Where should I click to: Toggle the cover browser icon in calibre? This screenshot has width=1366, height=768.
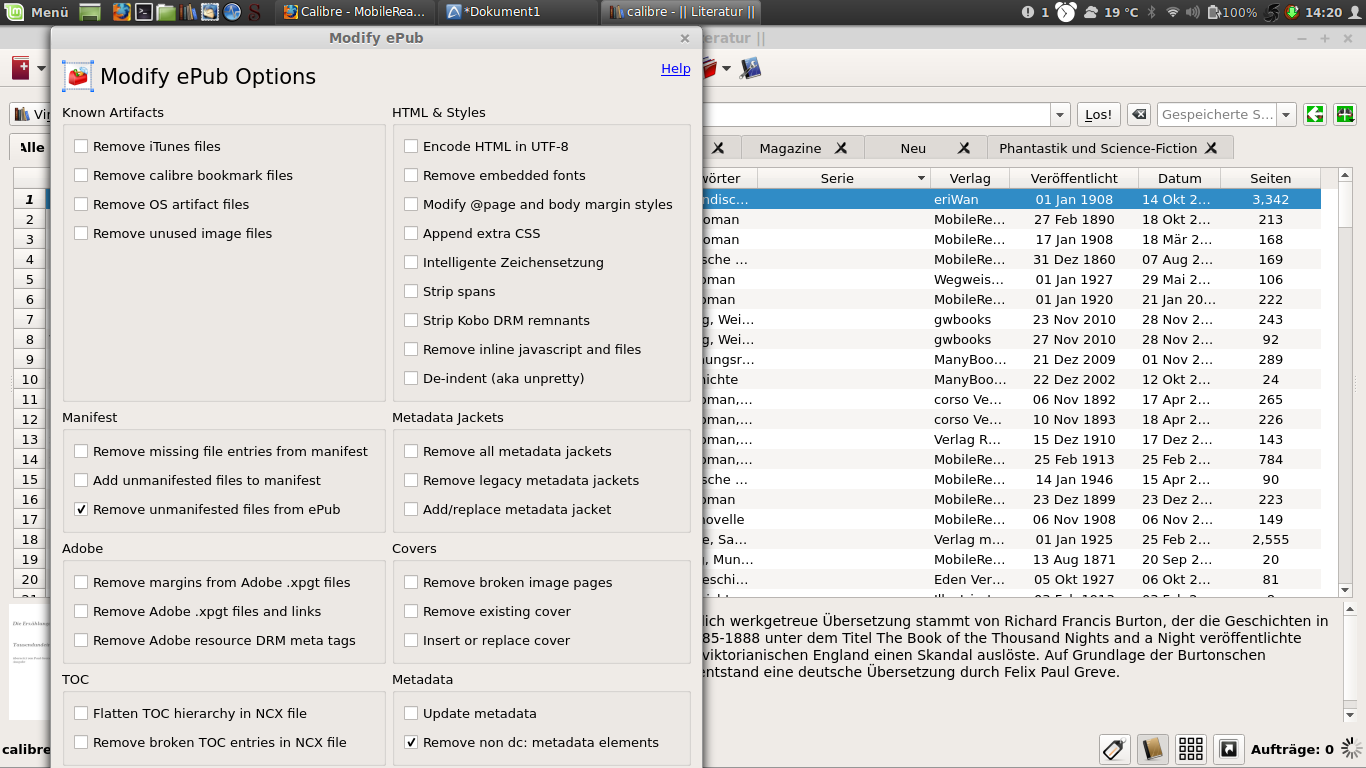point(1228,748)
